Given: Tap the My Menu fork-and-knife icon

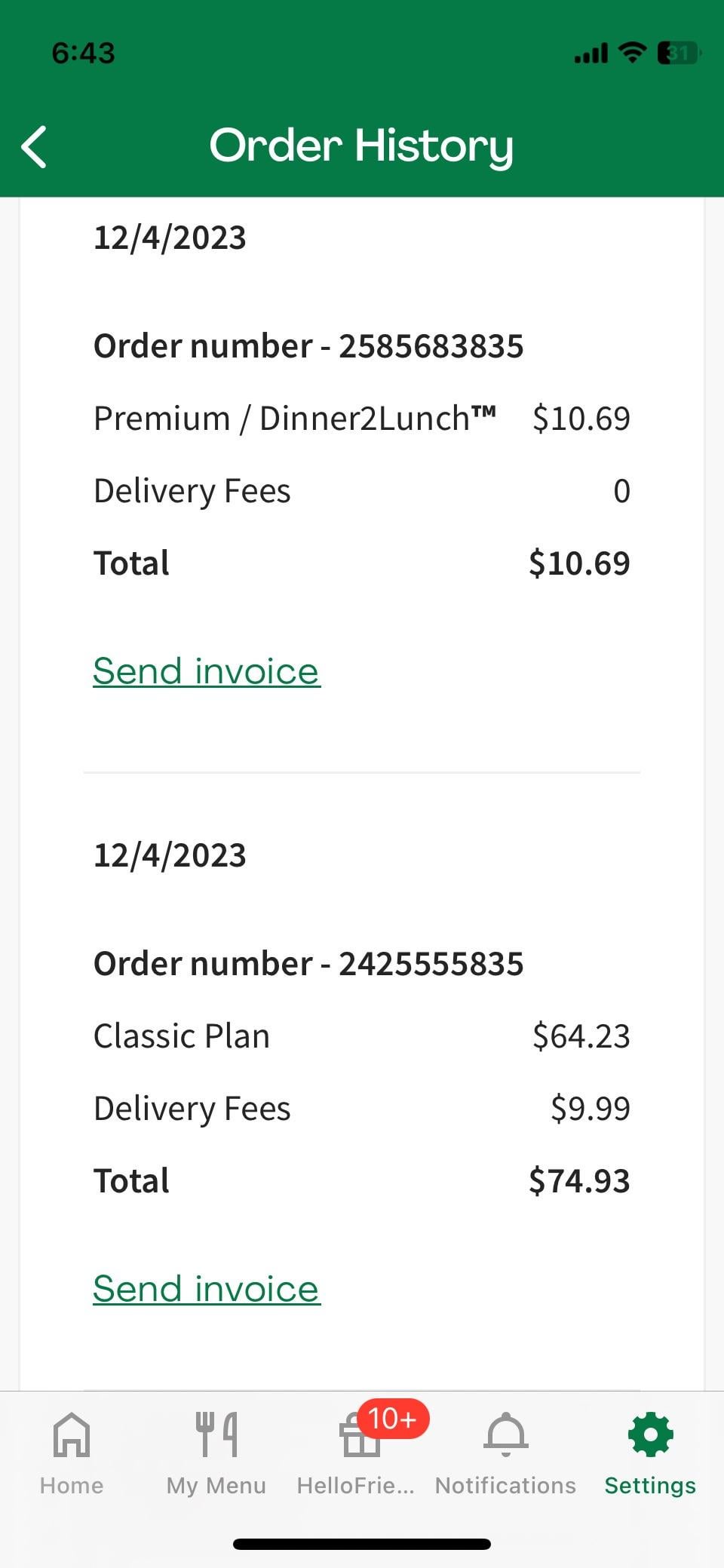Looking at the screenshot, I should [216, 1434].
